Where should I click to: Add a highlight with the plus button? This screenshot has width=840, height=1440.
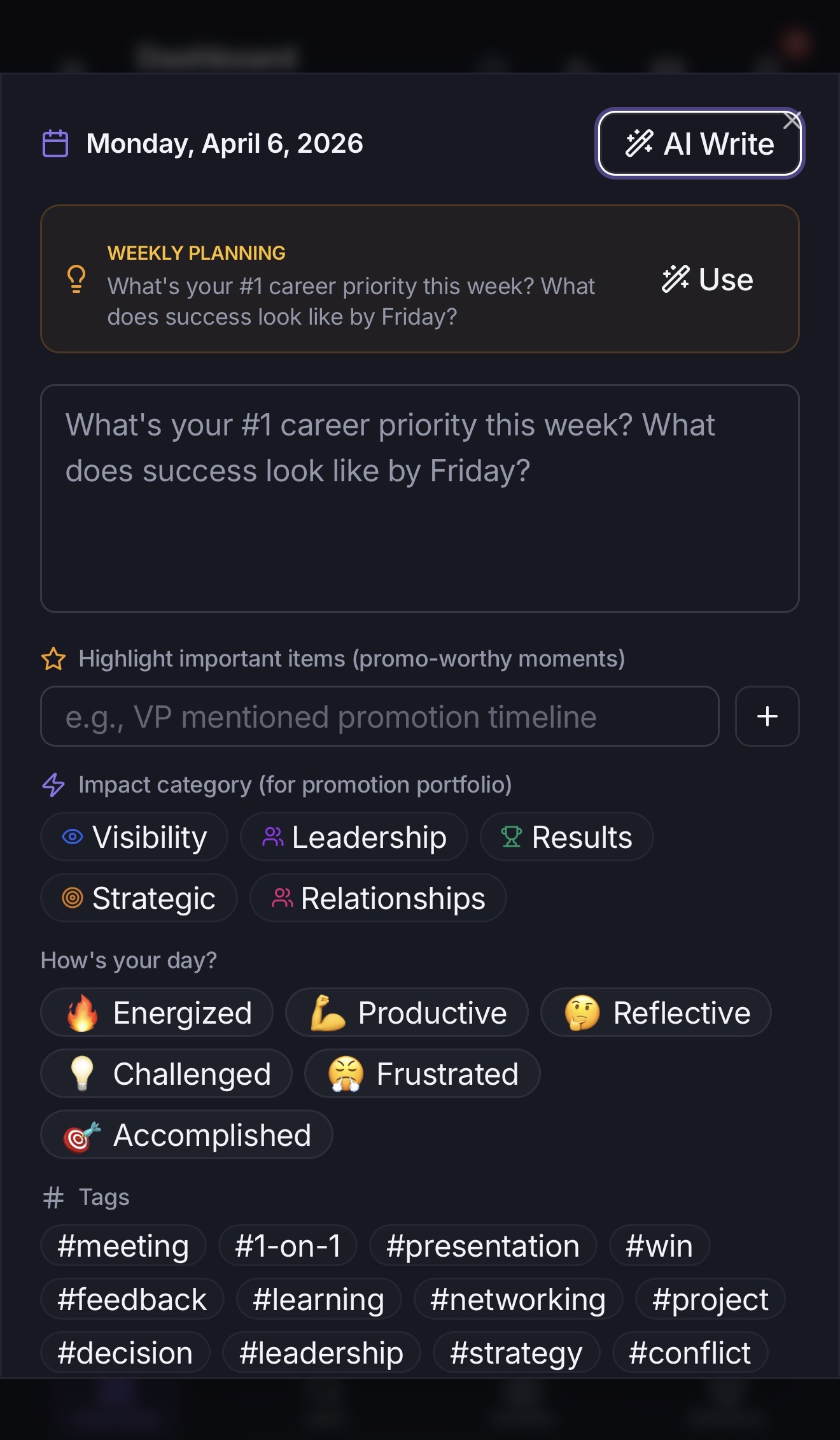coord(767,716)
